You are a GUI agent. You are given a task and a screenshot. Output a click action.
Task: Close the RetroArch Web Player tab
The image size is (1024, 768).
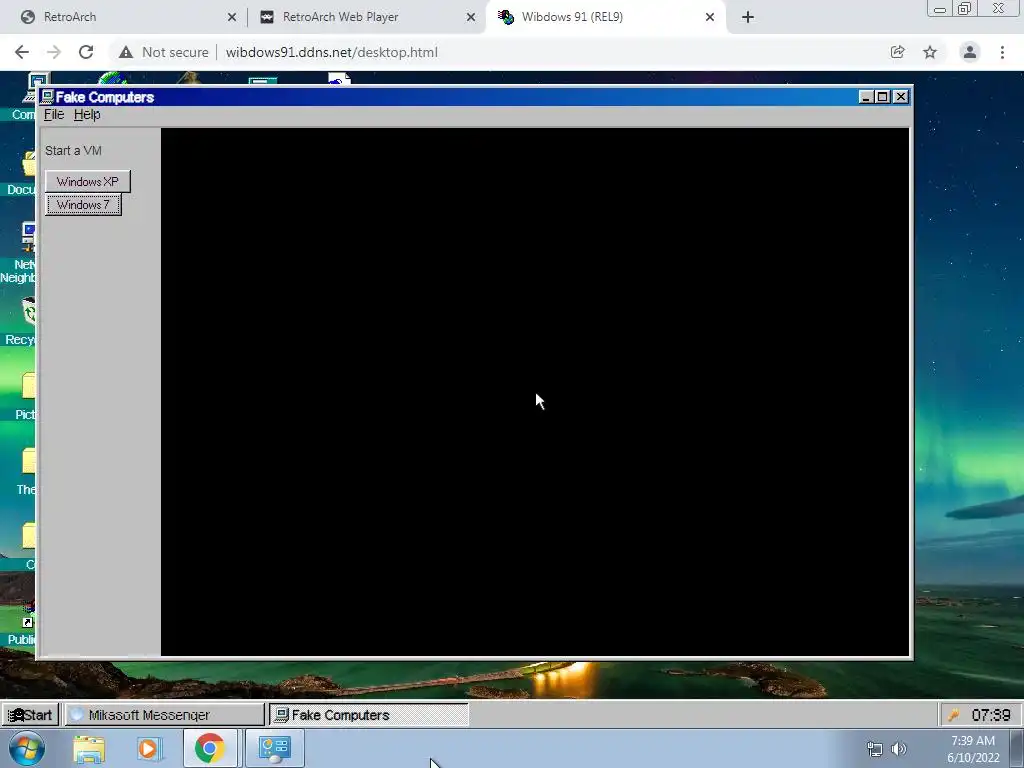click(x=470, y=17)
